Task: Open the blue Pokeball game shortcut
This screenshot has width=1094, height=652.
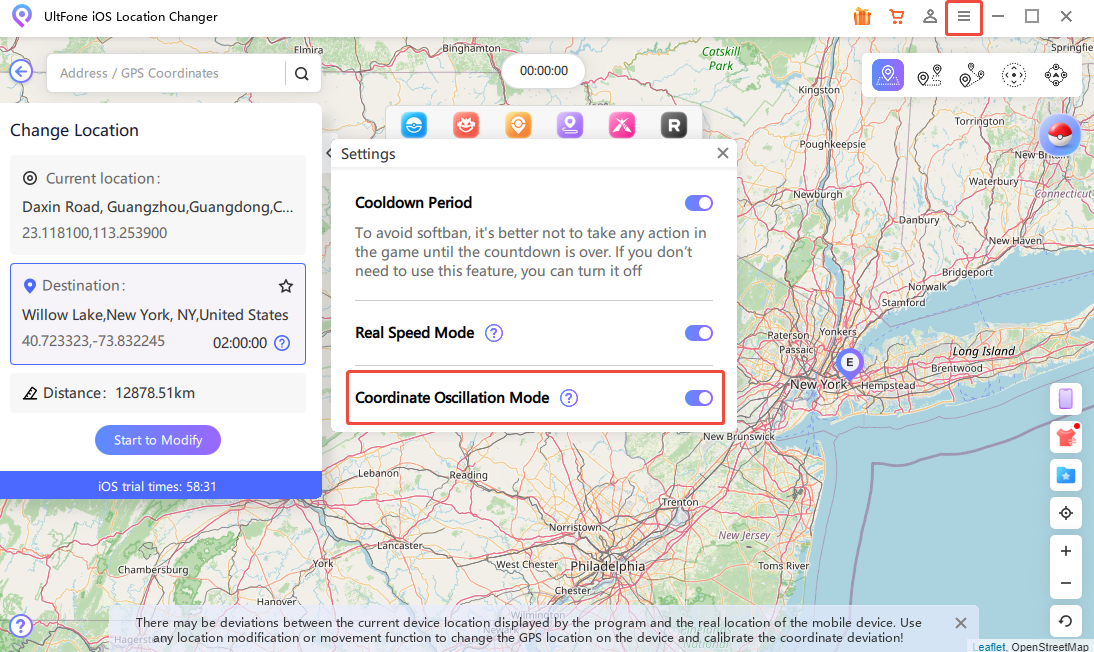Action: [414, 125]
